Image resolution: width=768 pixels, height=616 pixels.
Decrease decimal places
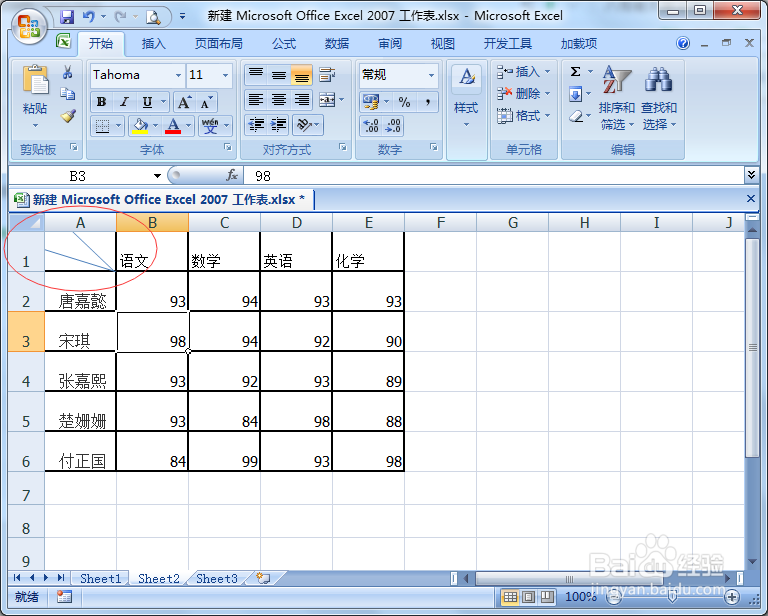(x=393, y=125)
